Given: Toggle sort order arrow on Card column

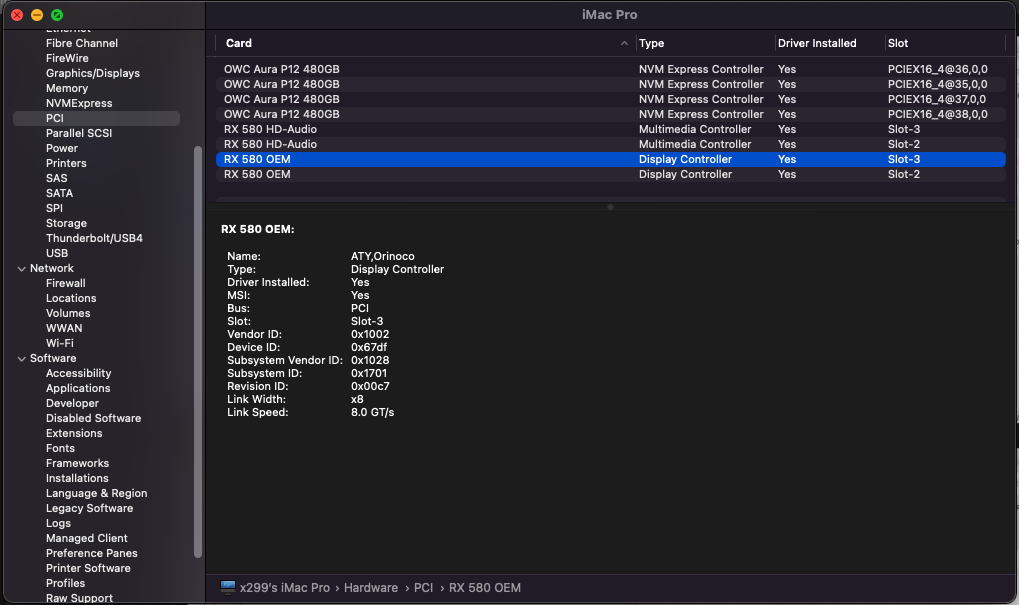Looking at the screenshot, I should click(x=624, y=44).
